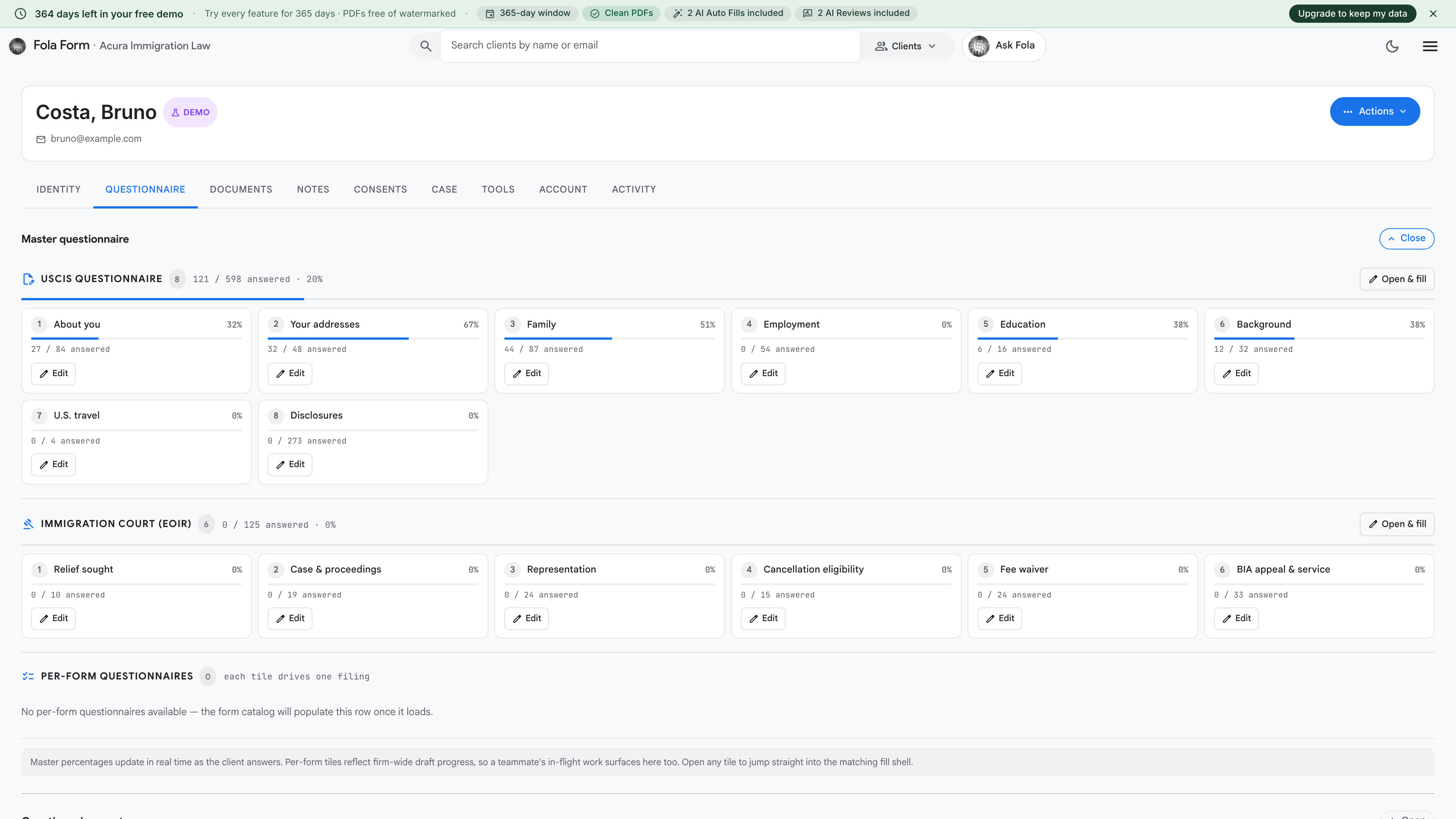Dismiss the free demo banner

[1433, 14]
